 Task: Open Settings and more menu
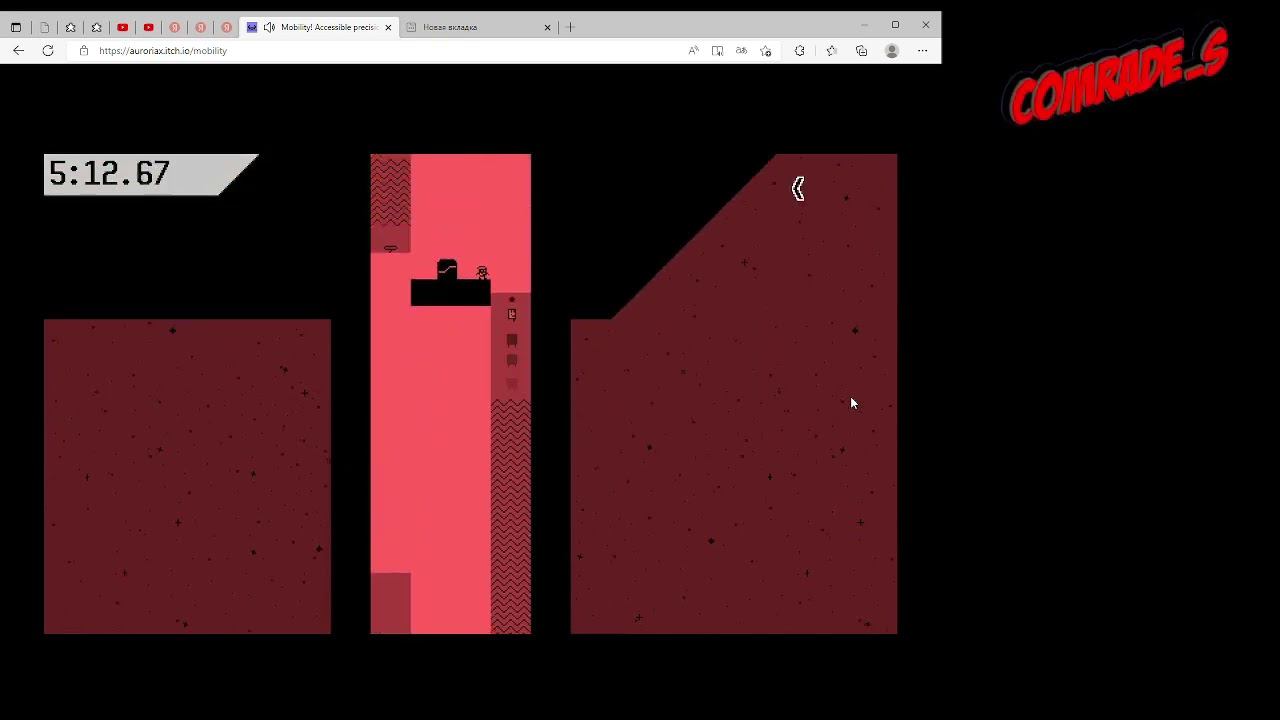pyautogui.click(x=922, y=50)
